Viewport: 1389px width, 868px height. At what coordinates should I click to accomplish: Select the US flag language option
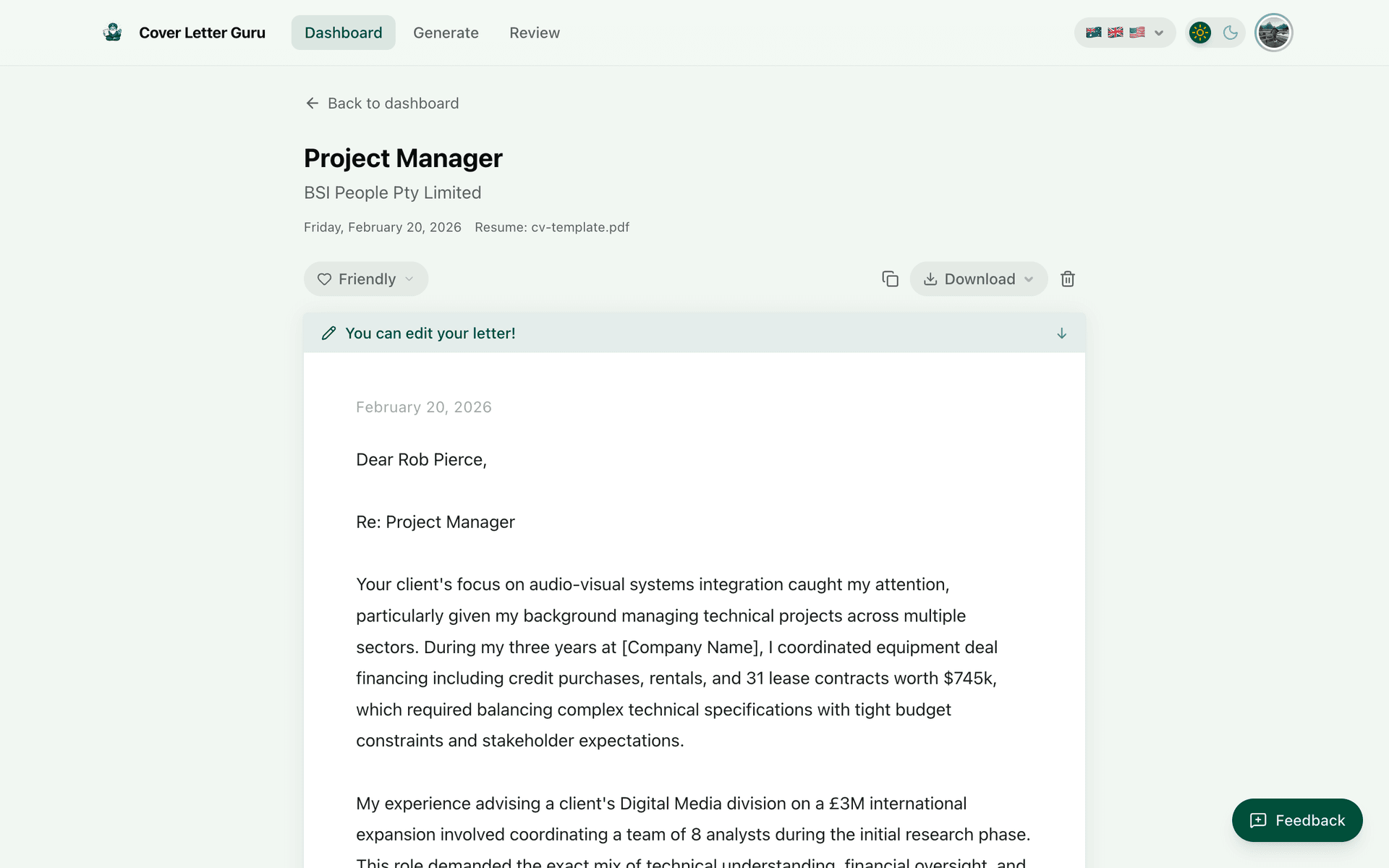click(x=1136, y=32)
